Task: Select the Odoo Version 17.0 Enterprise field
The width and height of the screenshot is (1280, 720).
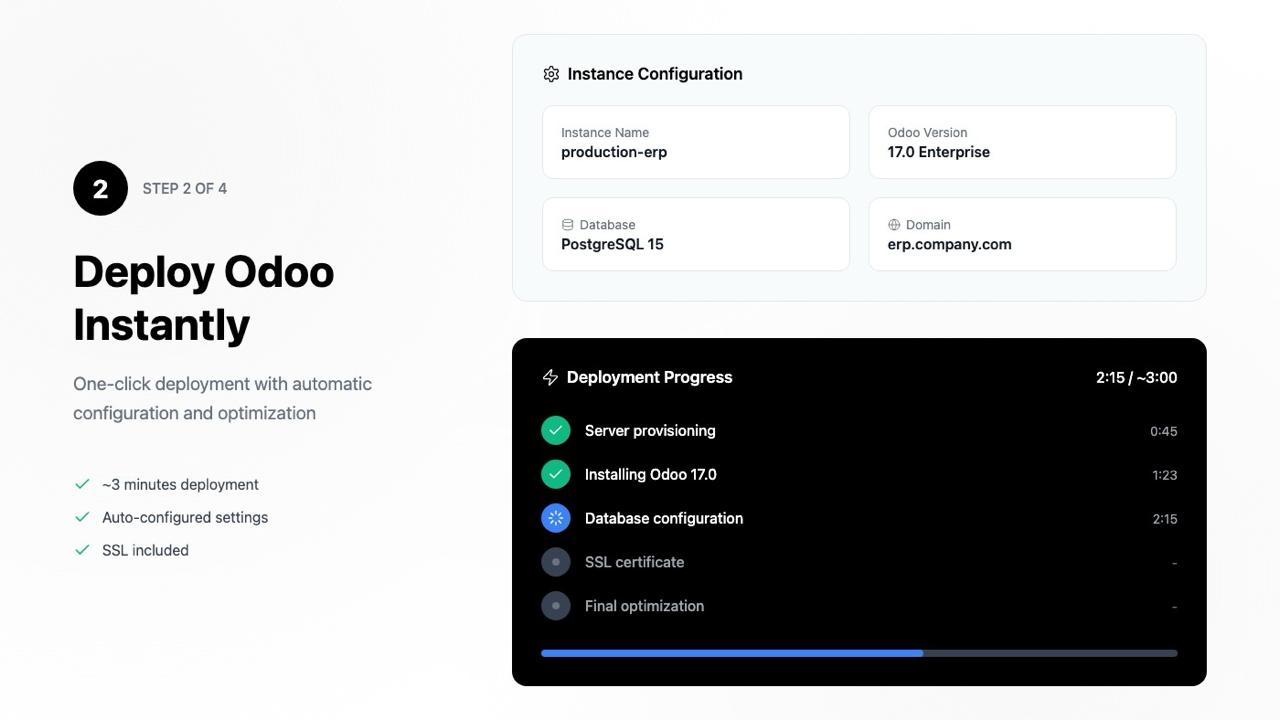Action: (x=1022, y=142)
